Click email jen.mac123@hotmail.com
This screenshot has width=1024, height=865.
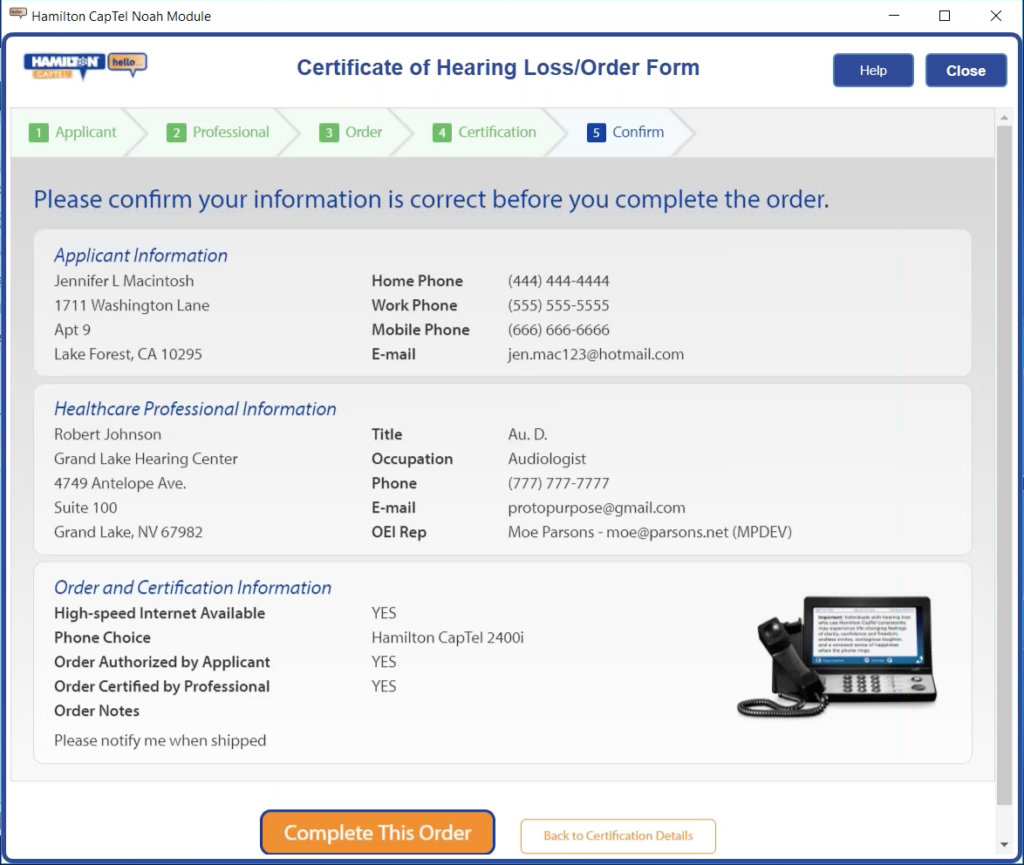pos(596,354)
